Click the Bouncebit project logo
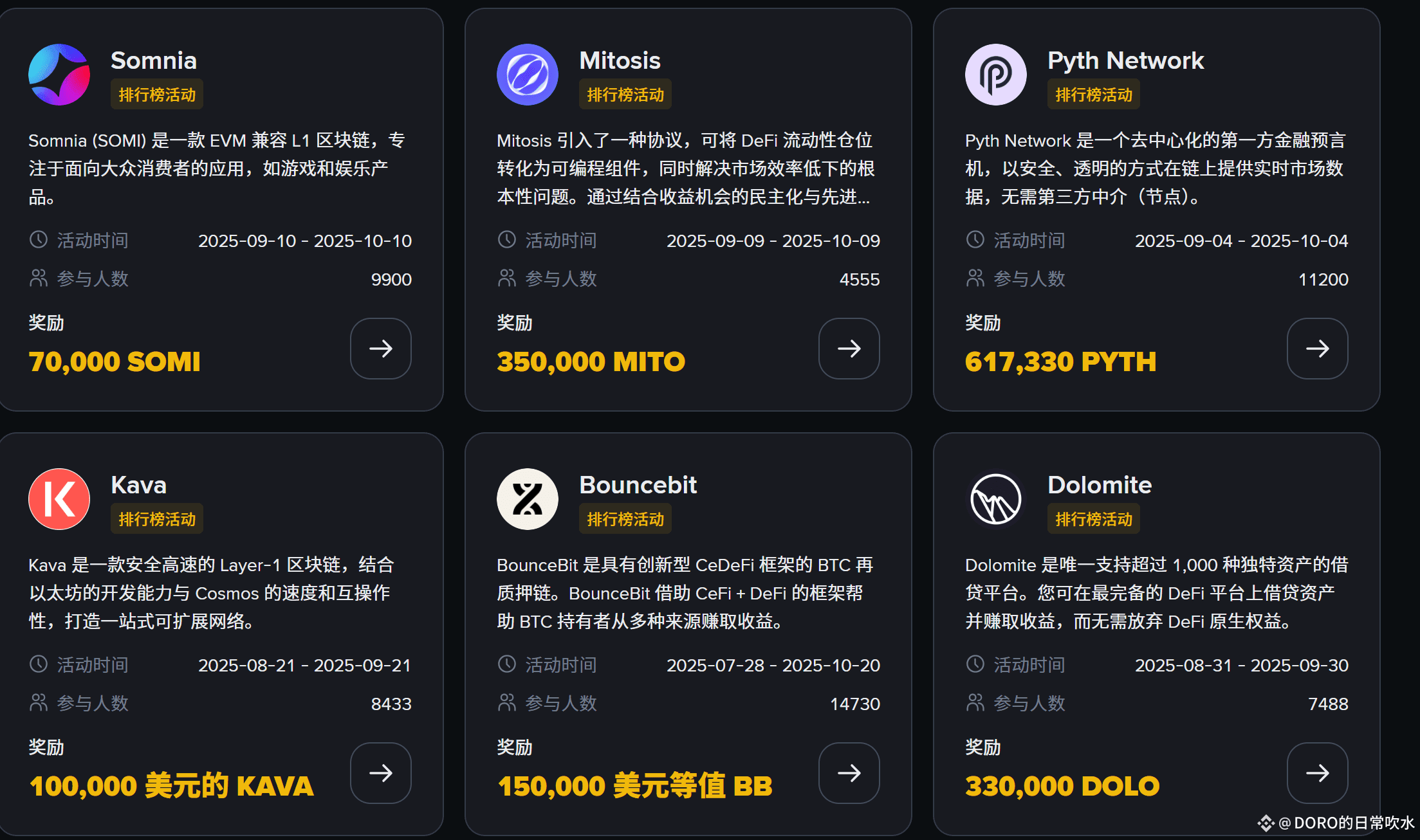The height and width of the screenshot is (840, 1420). coord(528,499)
